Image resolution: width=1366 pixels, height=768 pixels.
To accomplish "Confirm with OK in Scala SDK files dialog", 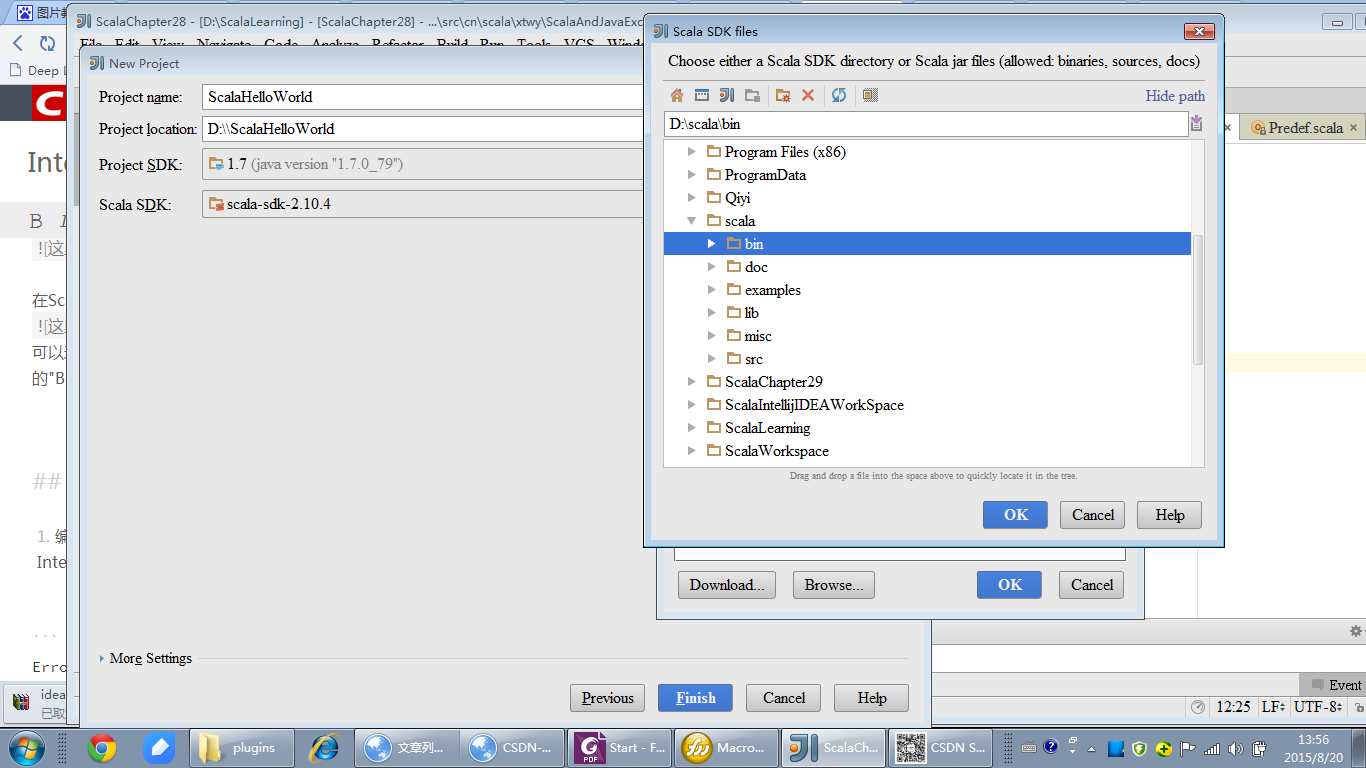I will pyautogui.click(x=1015, y=515).
